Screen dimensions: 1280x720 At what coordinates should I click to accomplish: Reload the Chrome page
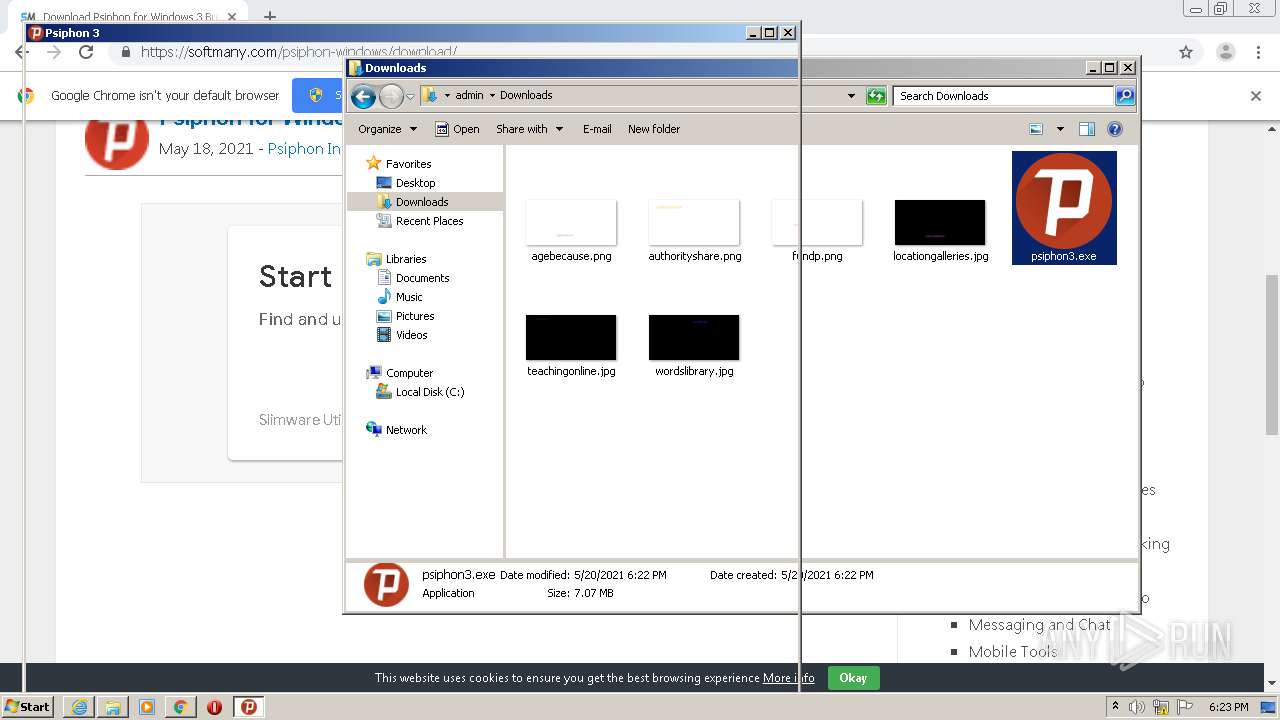click(86, 52)
